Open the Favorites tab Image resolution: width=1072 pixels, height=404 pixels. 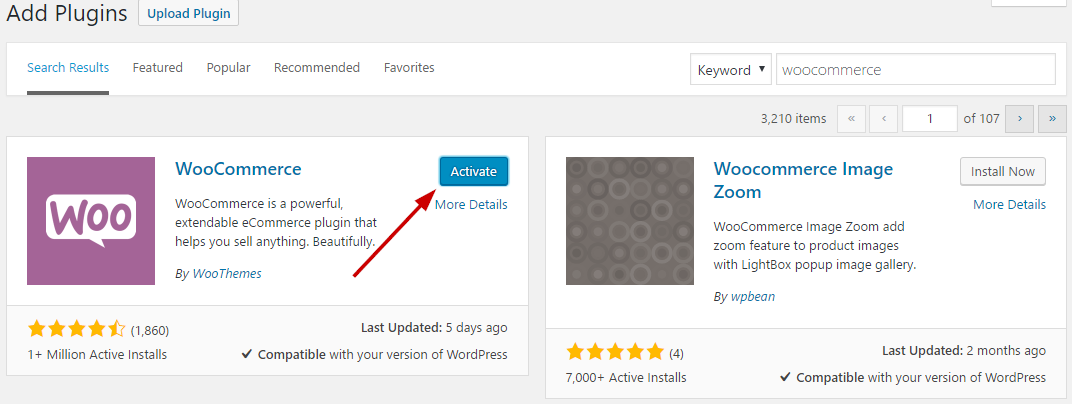tap(409, 68)
